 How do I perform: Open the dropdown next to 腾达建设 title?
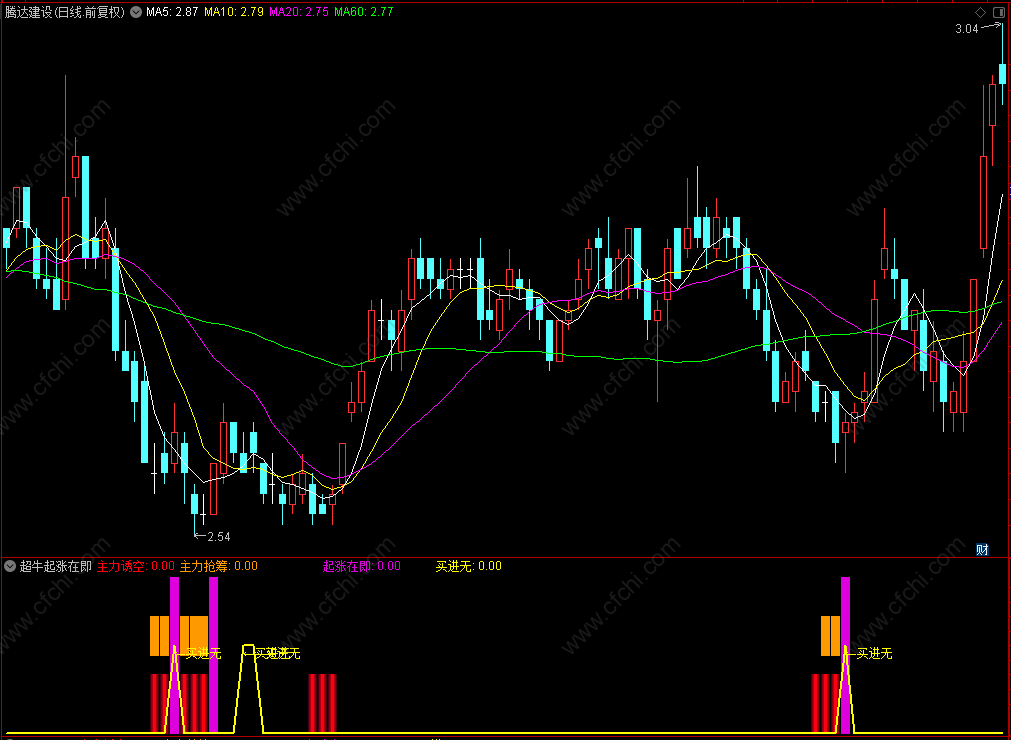pos(135,12)
